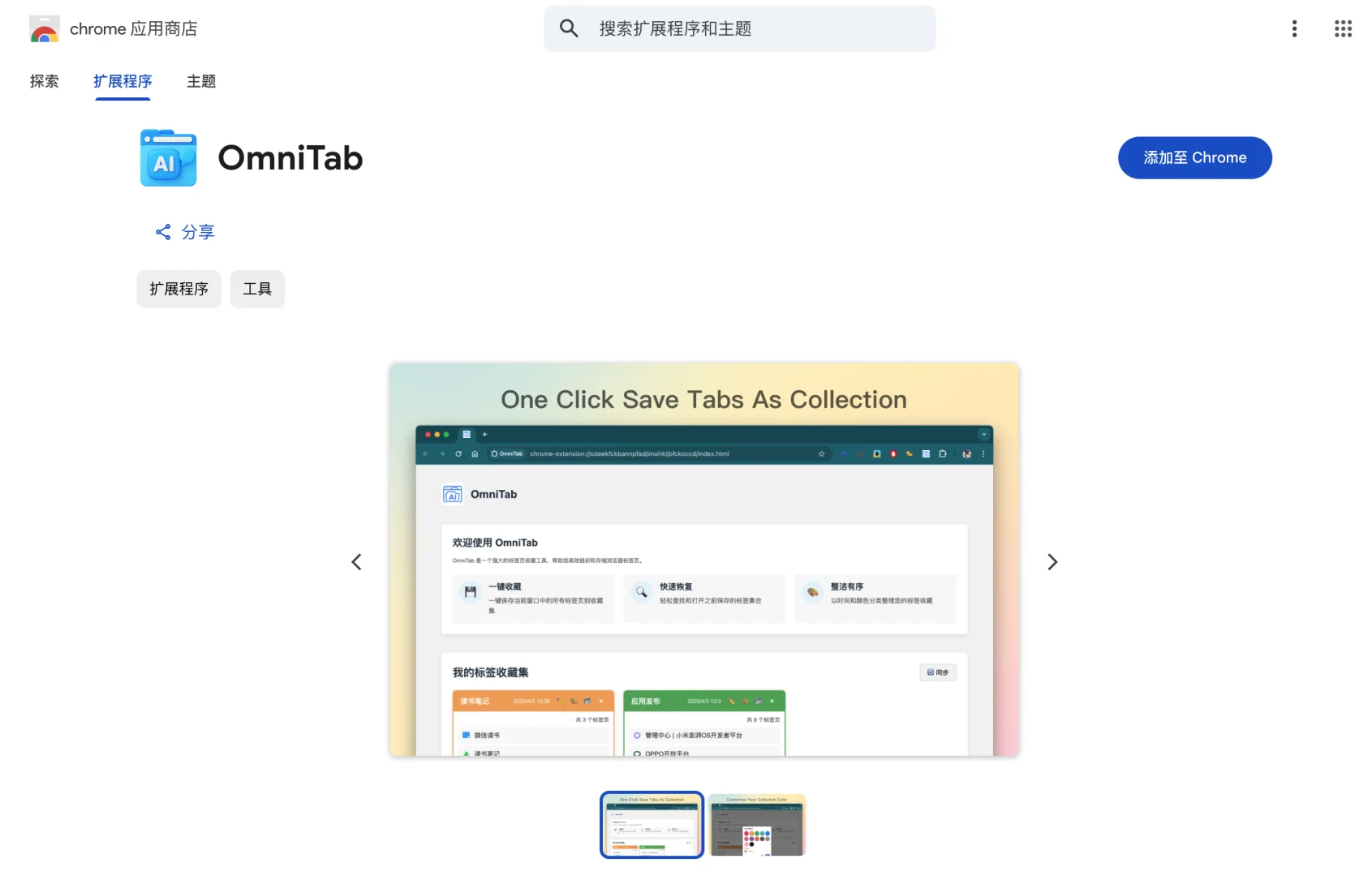Select the first screenshot thumbnail
1372x876 pixels.
click(651, 825)
